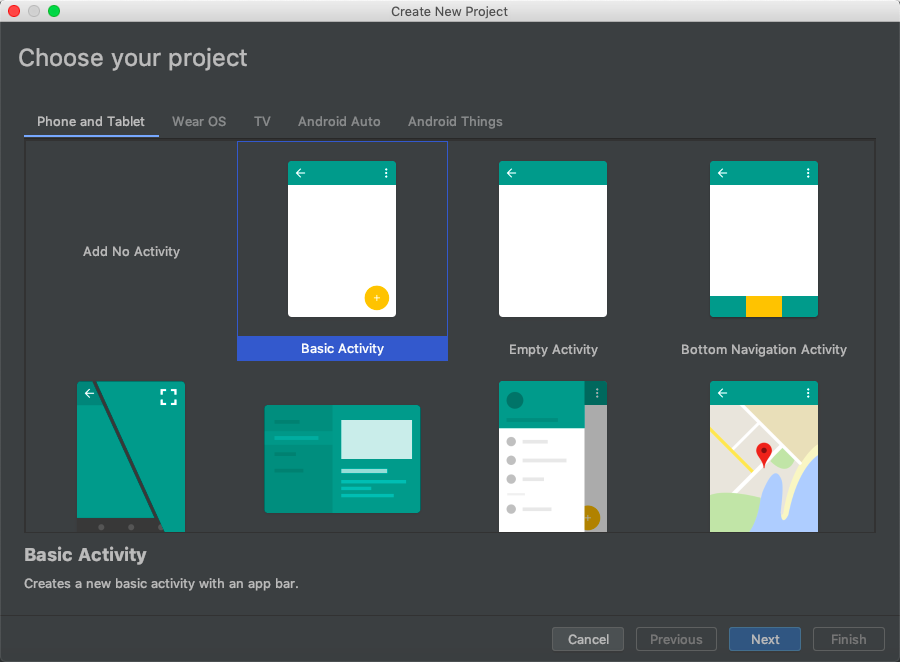The width and height of the screenshot is (900, 662).
Task: Switch to the Wear OS tab
Action: pos(199,121)
